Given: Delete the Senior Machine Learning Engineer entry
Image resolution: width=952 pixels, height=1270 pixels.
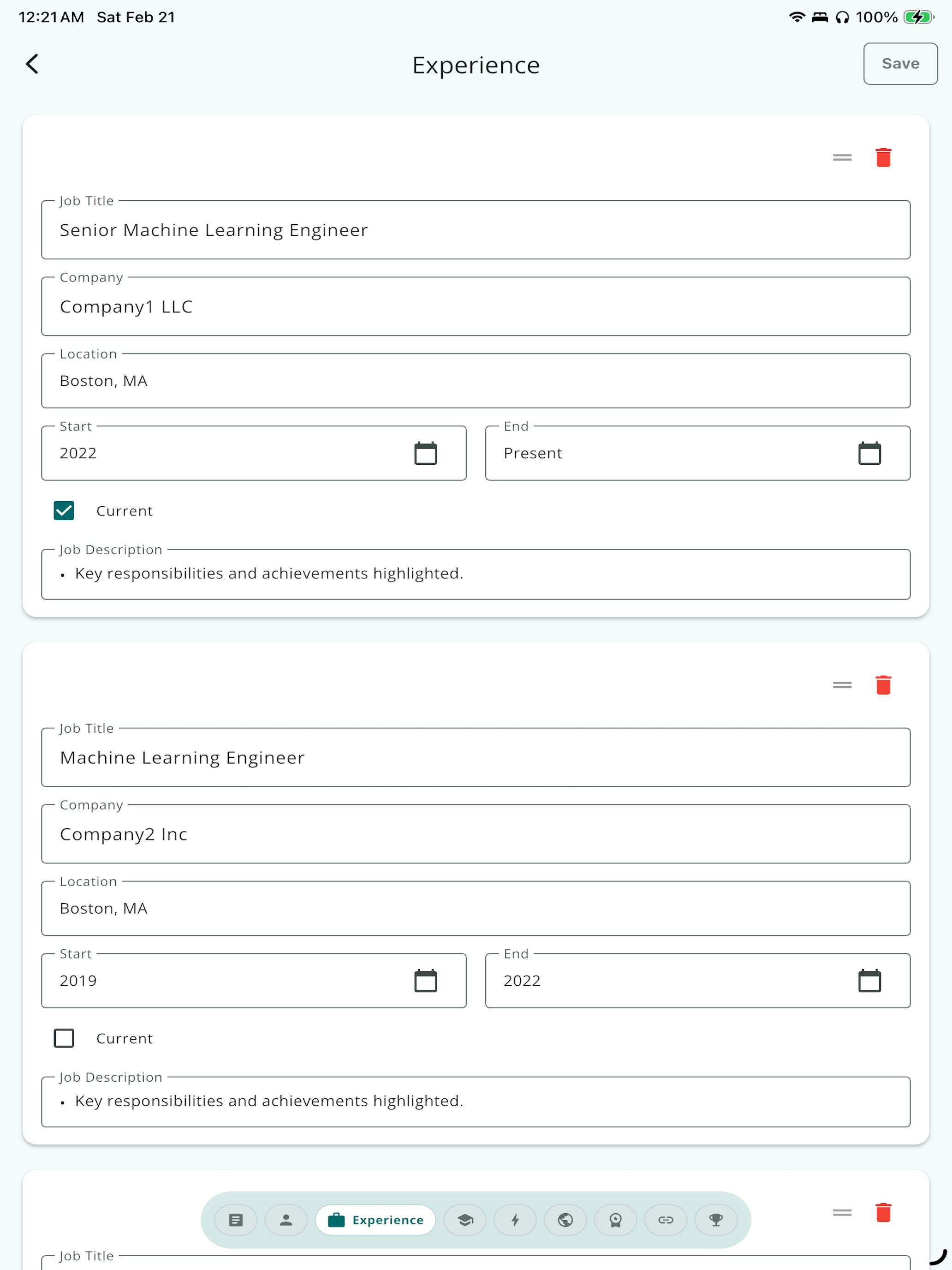Looking at the screenshot, I should (883, 157).
